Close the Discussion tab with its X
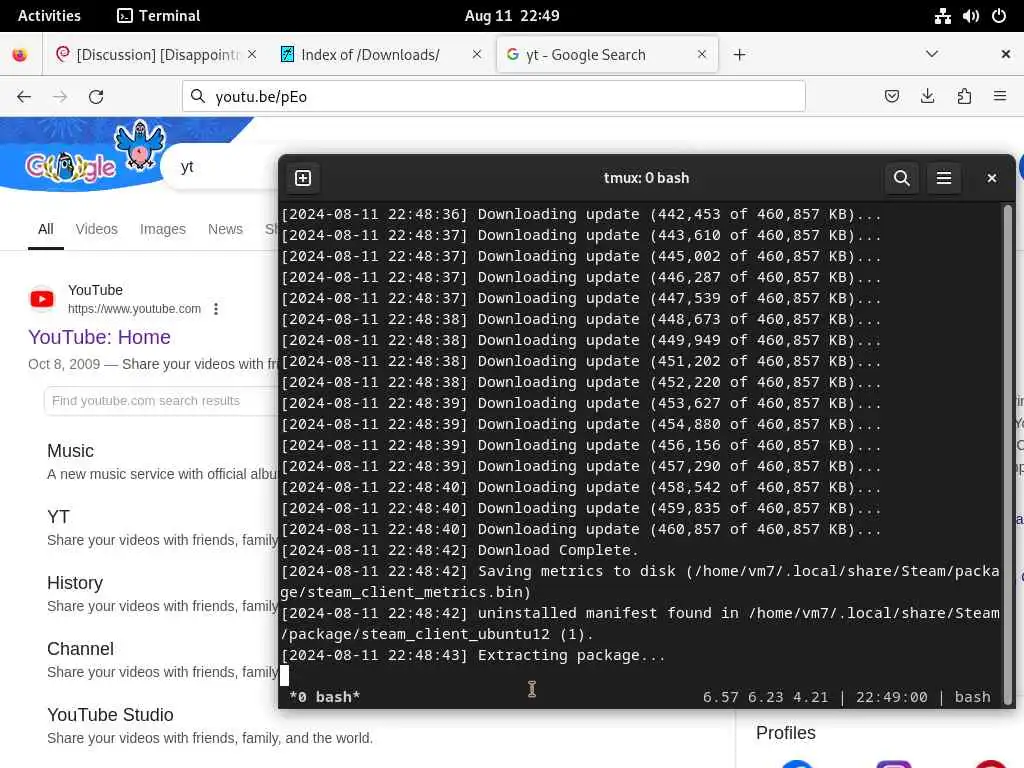The image size is (1024, 768). point(252,54)
